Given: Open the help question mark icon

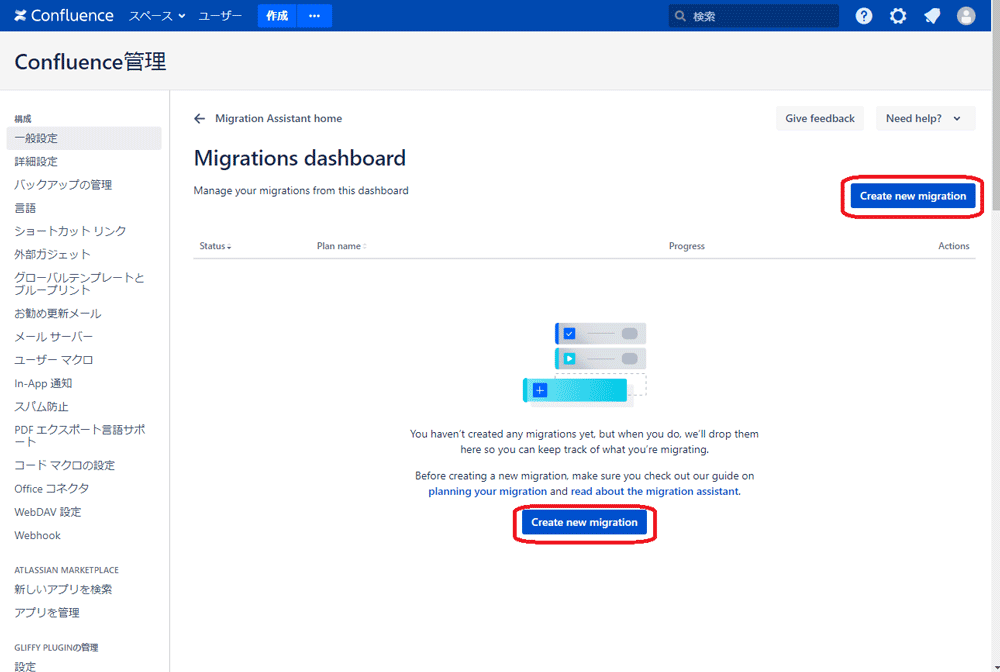Looking at the screenshot, I should coord(864,16).
